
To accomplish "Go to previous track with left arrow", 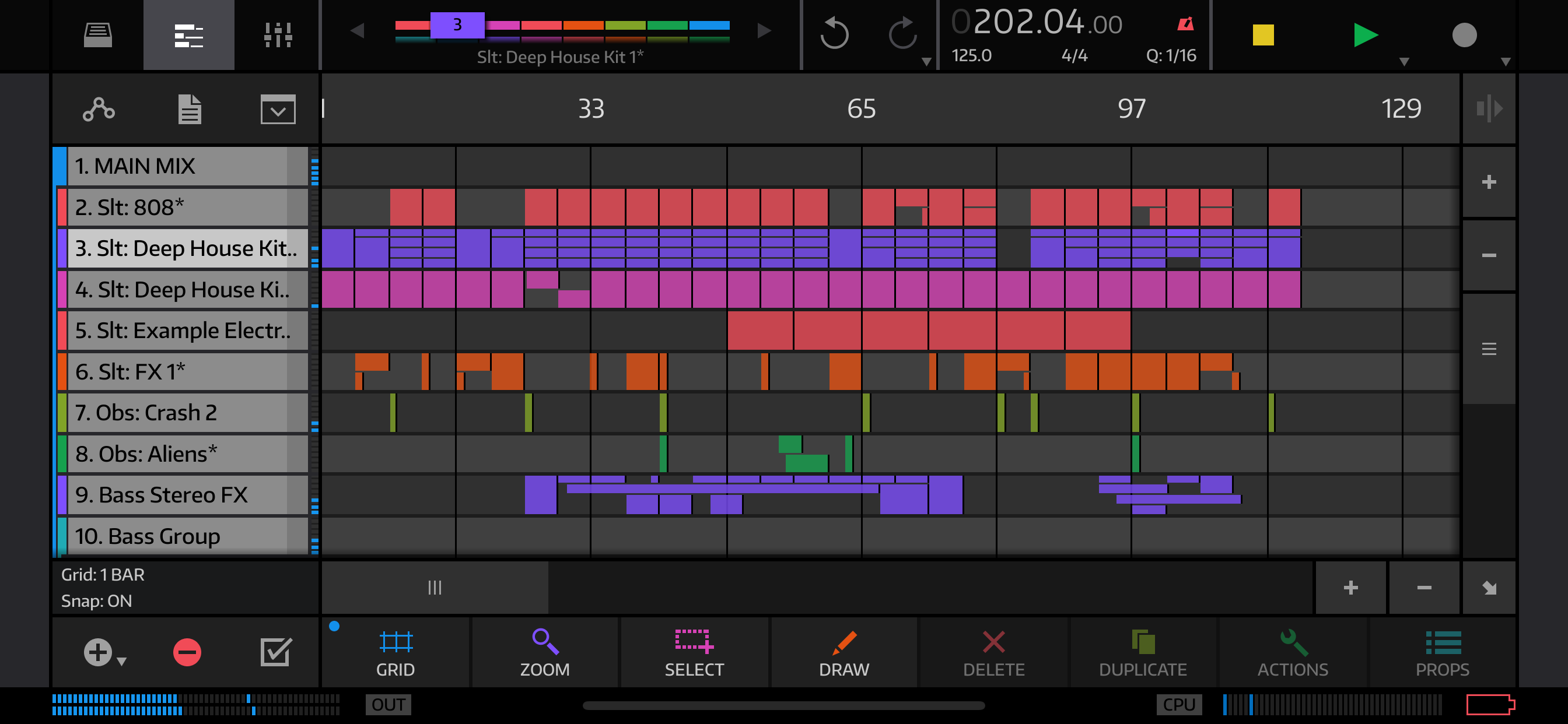I will [x=358, y=30].
